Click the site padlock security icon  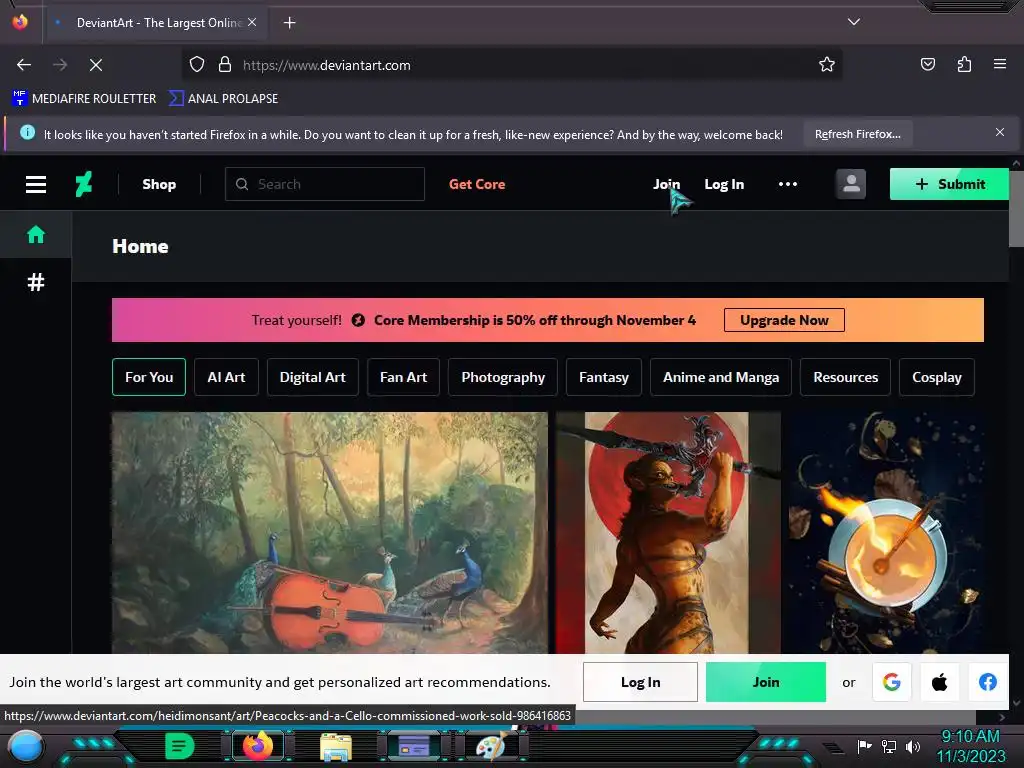coord(225,65)
